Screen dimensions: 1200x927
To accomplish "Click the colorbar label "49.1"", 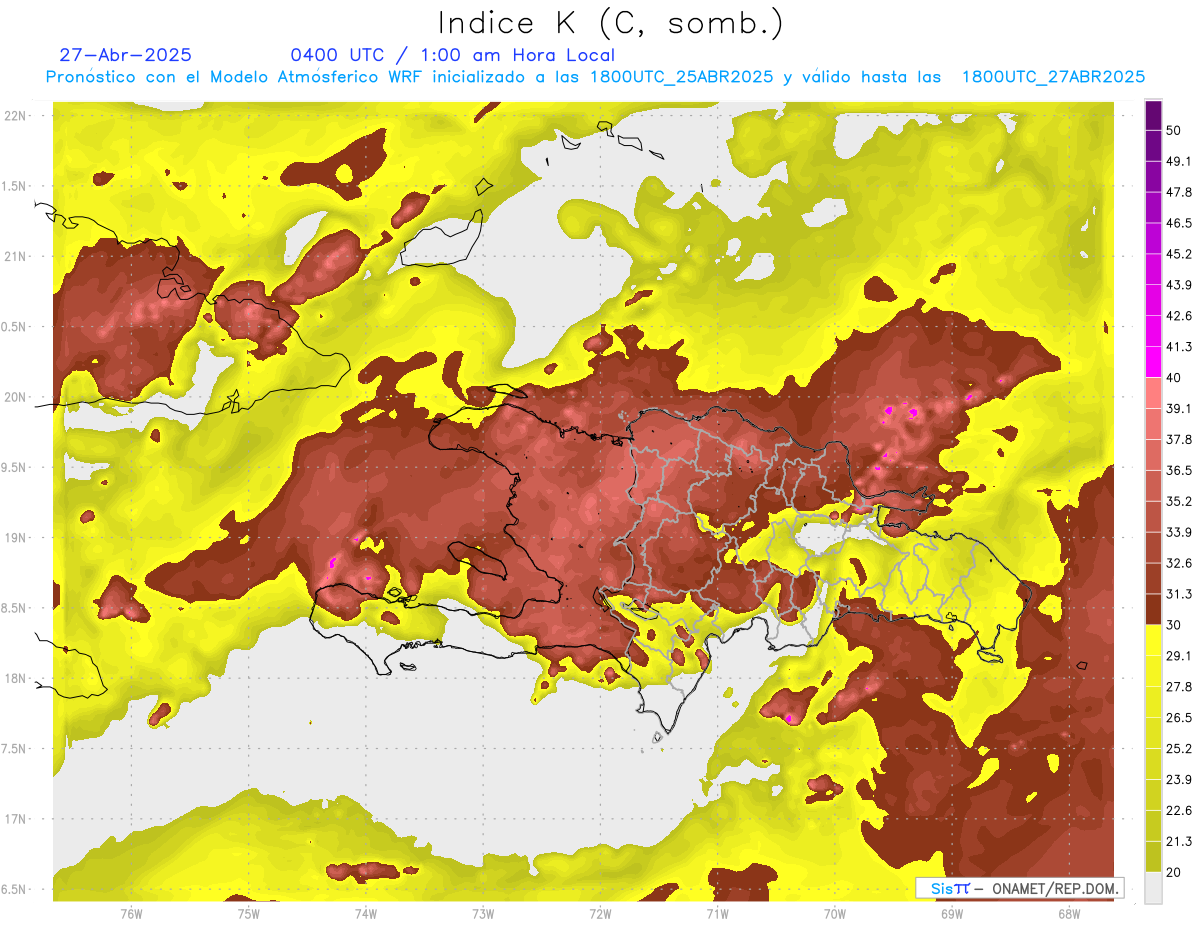I will (x=1179, y=161).
